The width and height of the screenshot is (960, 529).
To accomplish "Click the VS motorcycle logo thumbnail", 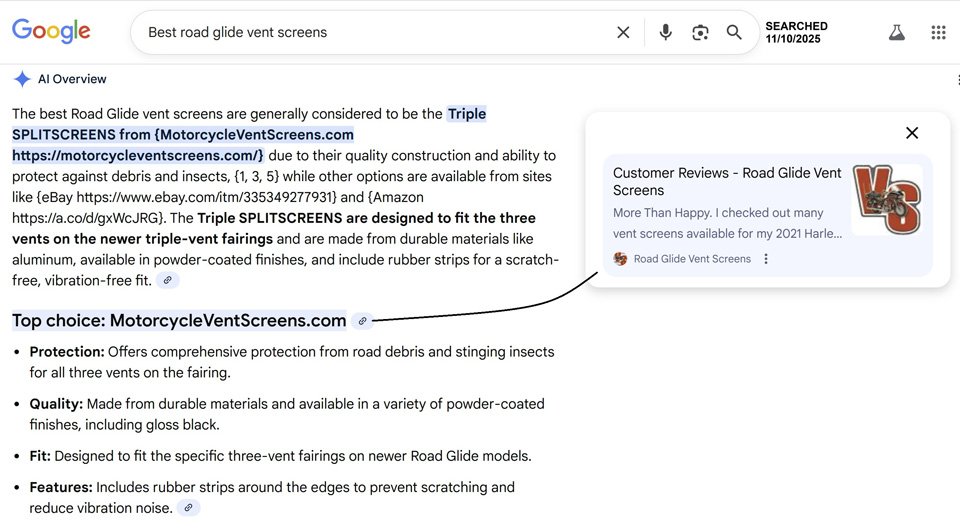I will [x=886, y=201].
